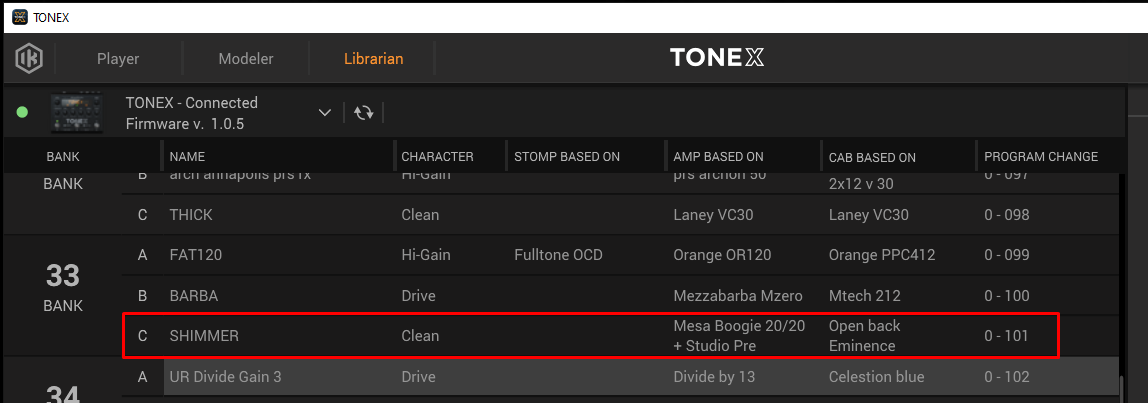Open the Modeler tab
This screenshot has height=403, width=1148.
point(246,59)
